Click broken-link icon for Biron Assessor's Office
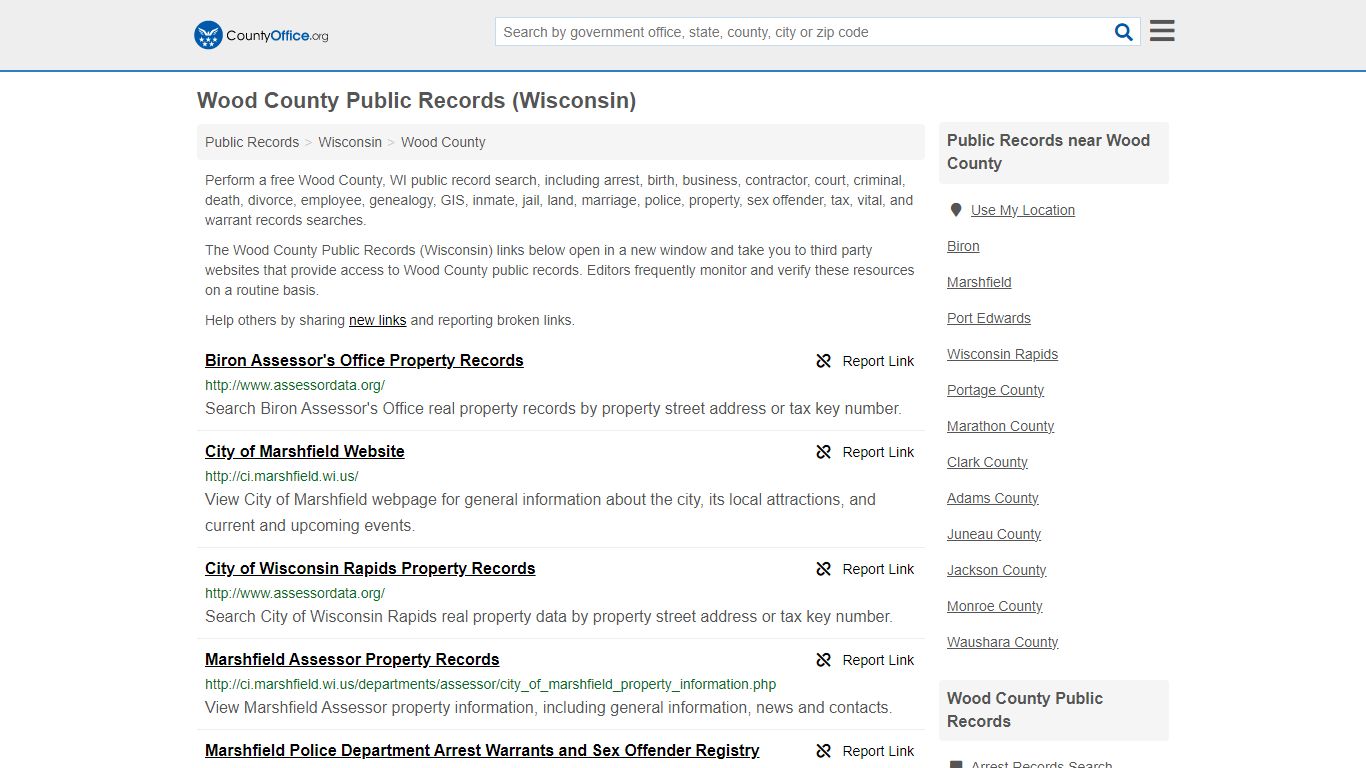The height and width of the screenshot is (768, 1366). 824,361
